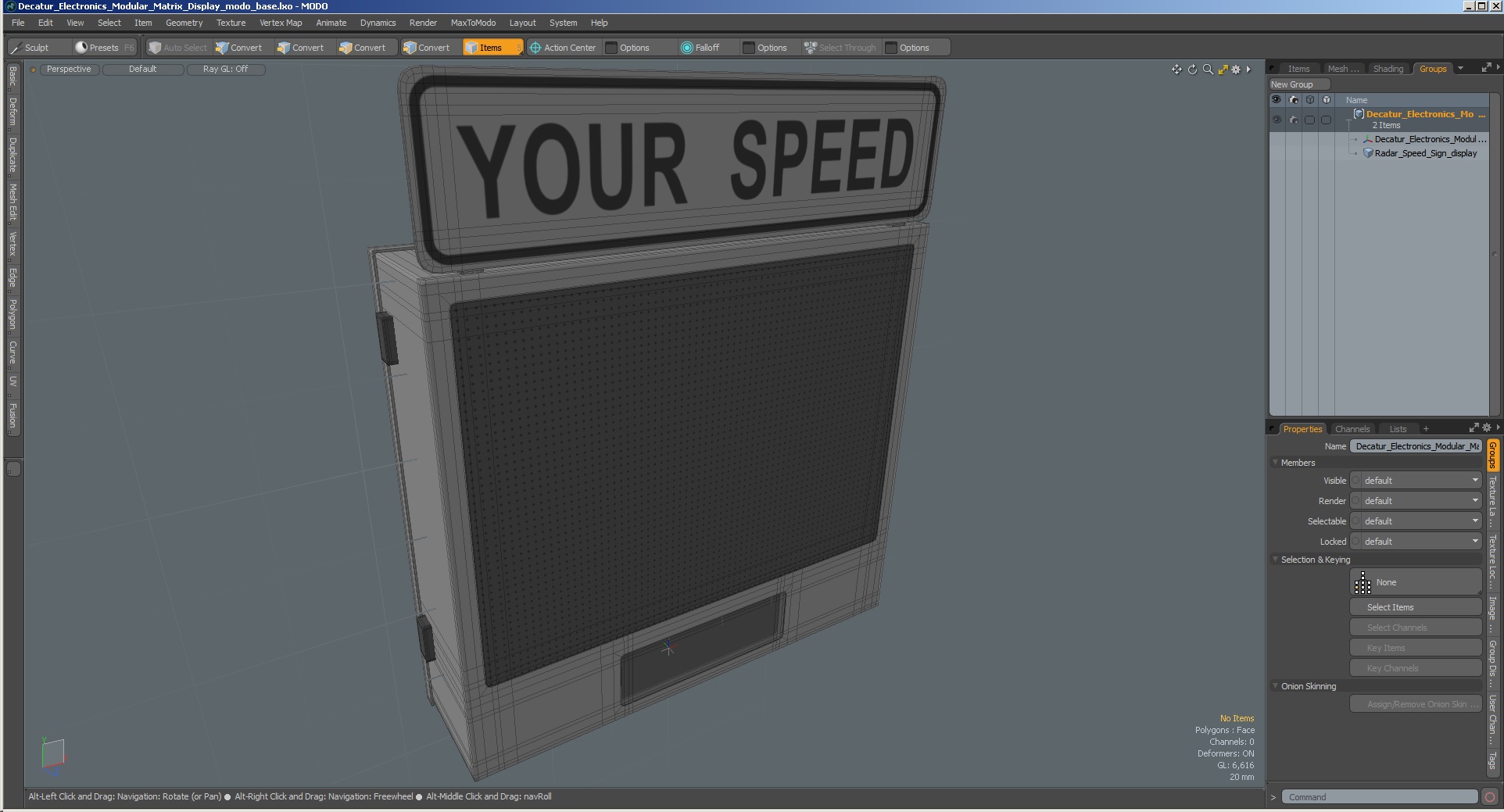Open the Geometry menu

click(x=184, y=23)
